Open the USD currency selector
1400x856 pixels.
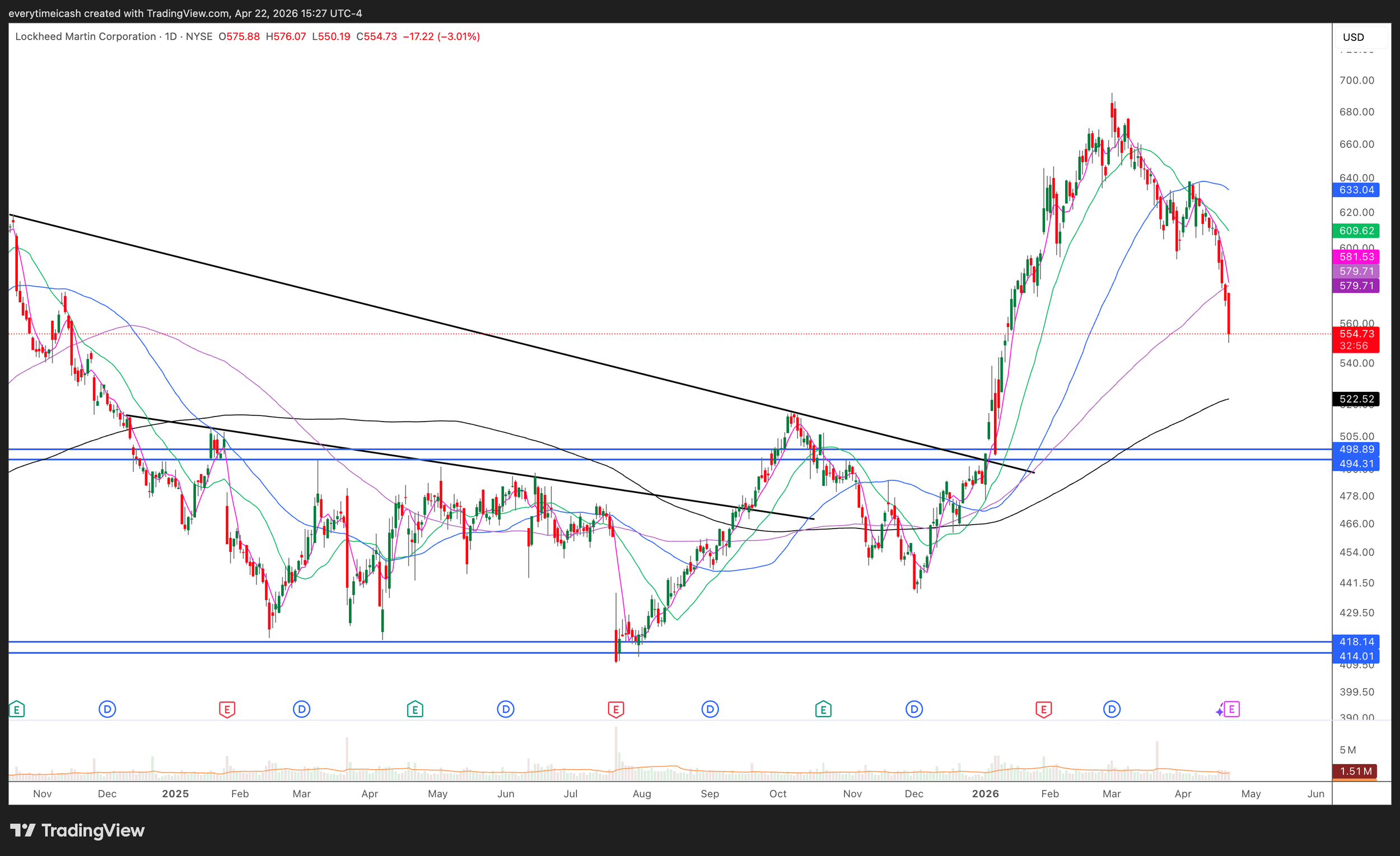(1353, 37)
